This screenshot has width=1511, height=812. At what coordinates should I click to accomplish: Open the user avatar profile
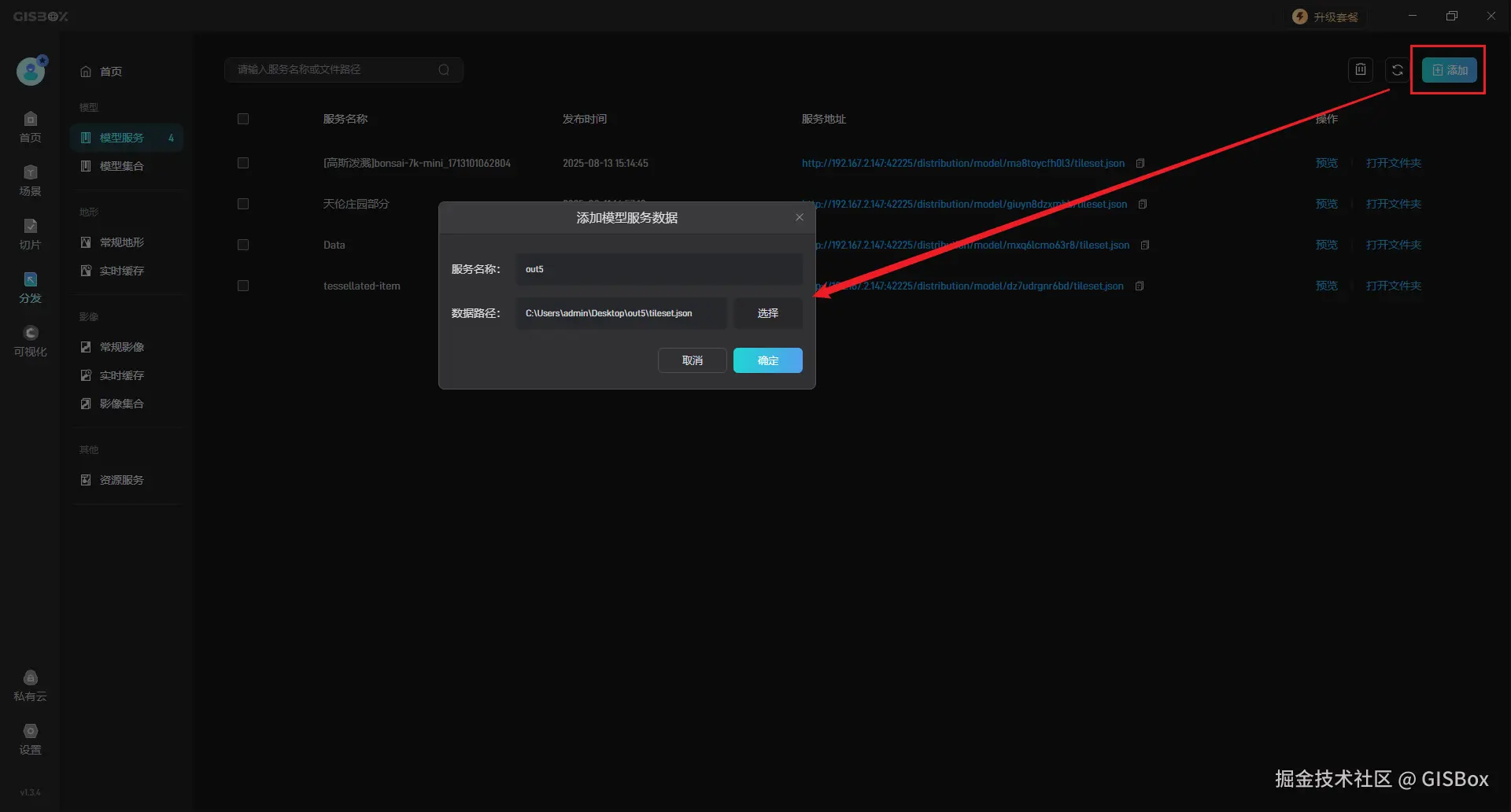click(x=31, y=71)
